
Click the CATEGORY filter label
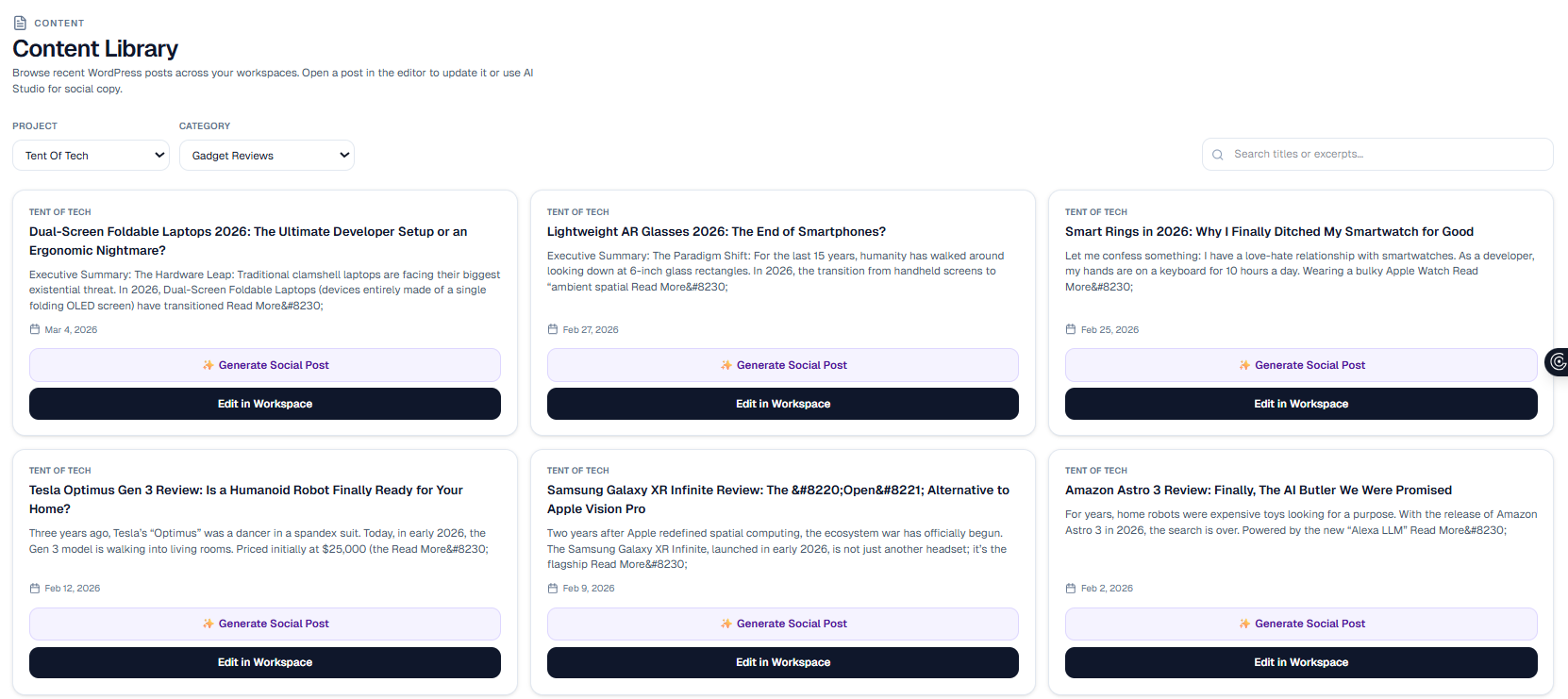[205, 125]
